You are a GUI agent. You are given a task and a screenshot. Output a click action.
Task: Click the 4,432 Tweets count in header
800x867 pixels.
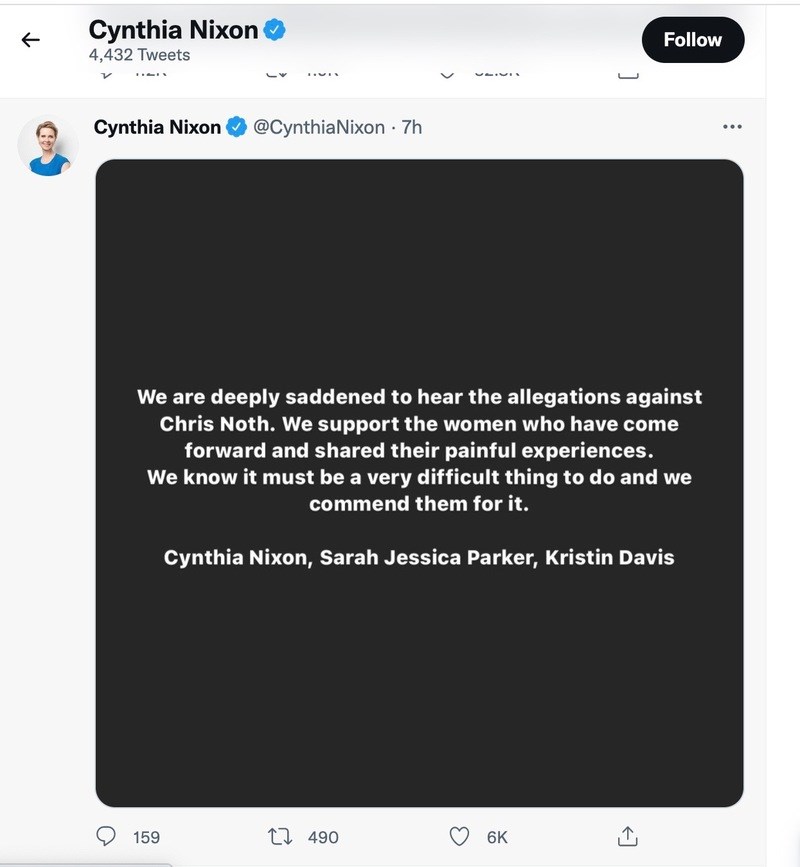tap(139, 55)
